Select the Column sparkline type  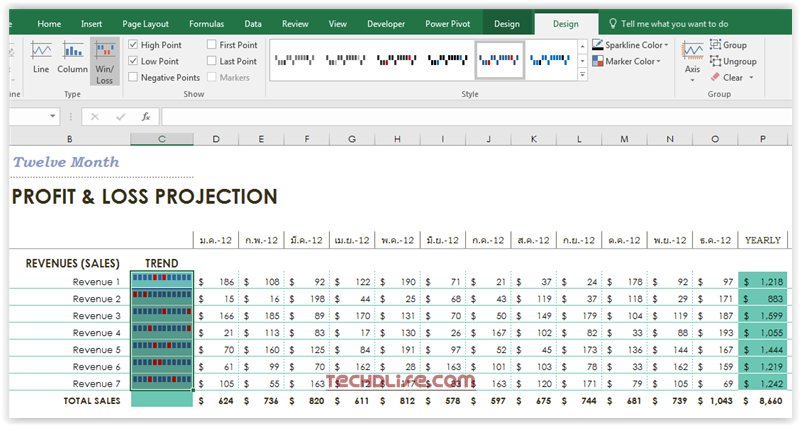[72, 59]
